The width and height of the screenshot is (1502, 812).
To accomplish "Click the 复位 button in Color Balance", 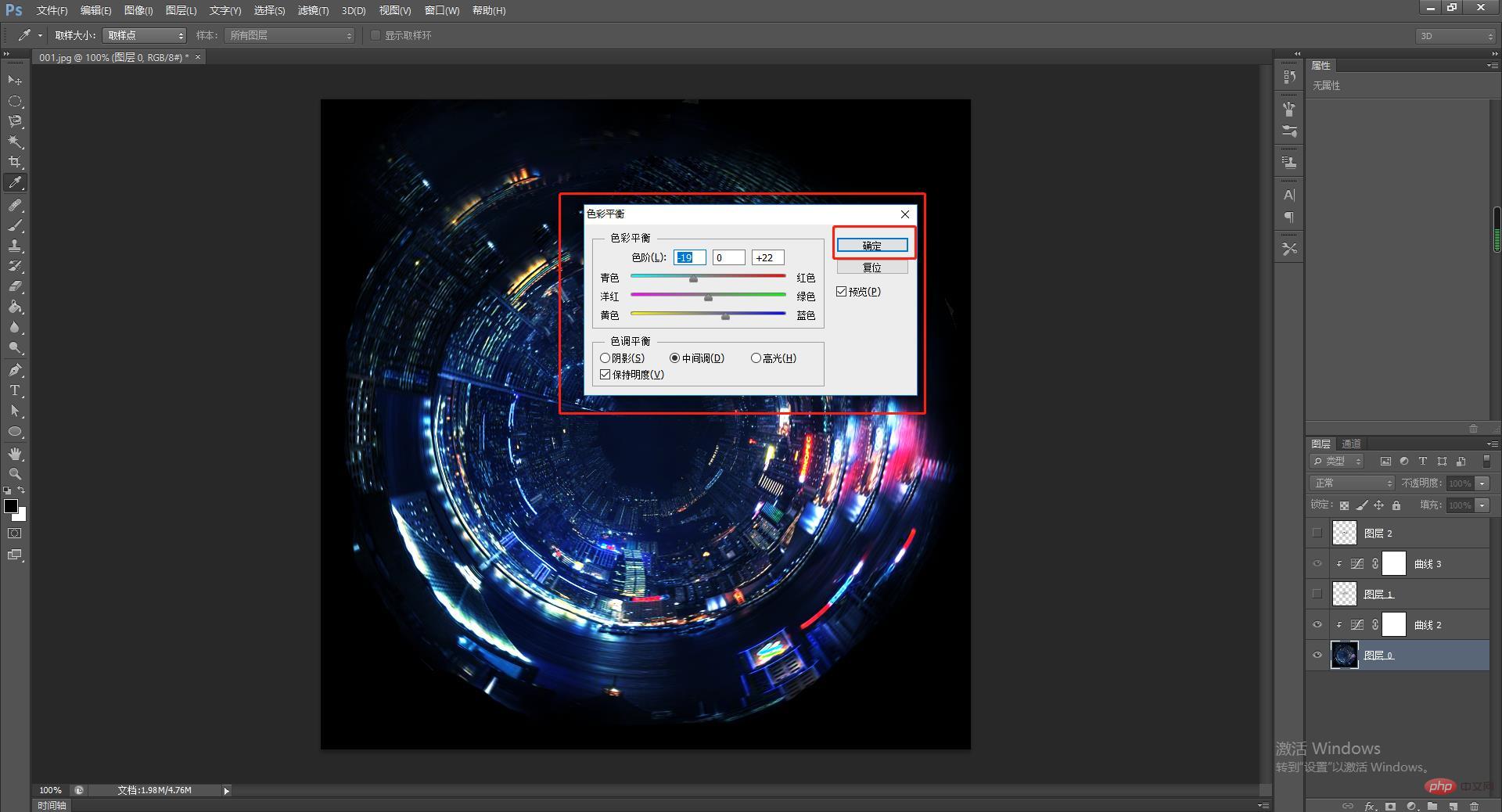I will (x=872, y=268).
